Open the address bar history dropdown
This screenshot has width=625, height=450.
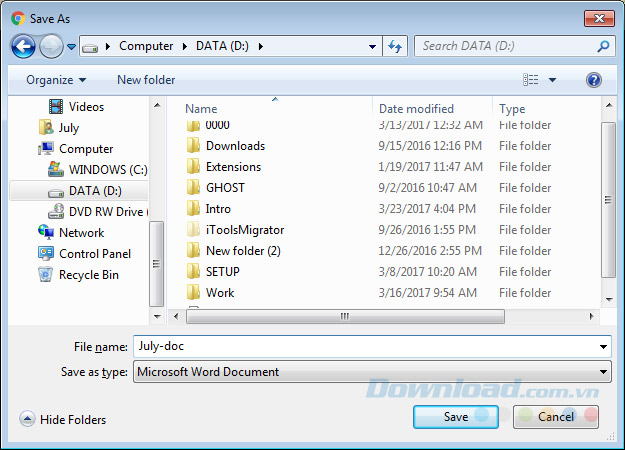tap(372, 47)
